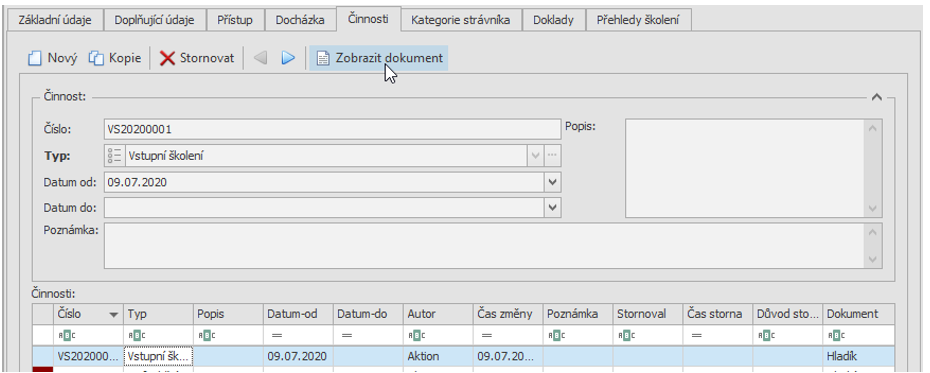Sort by Popis column header
This screenshot has width=930, height=373.
[228, 314]
